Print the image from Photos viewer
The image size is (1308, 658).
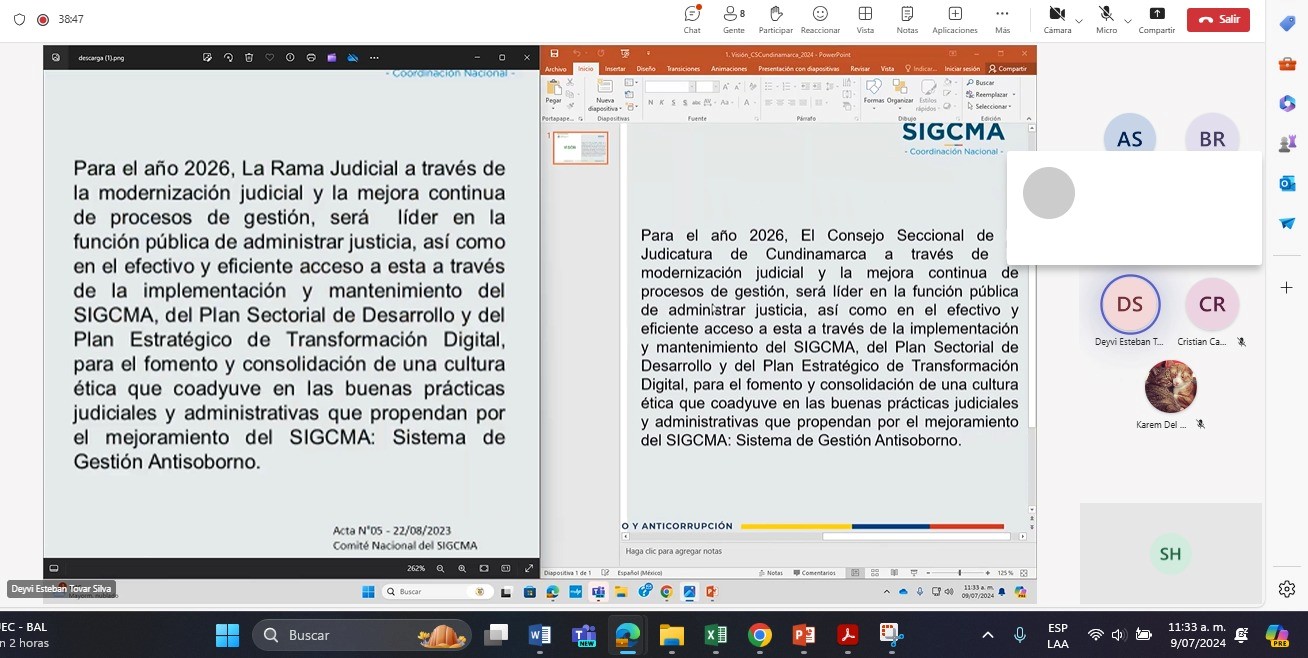click(311, 58)
